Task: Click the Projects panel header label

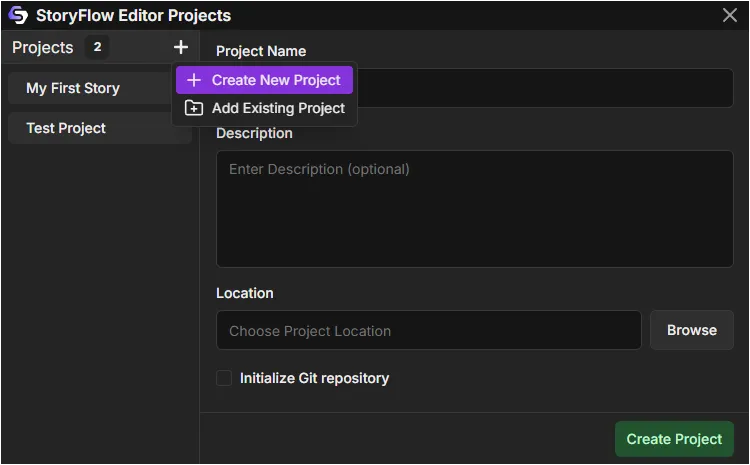Action: click(43, 47)
